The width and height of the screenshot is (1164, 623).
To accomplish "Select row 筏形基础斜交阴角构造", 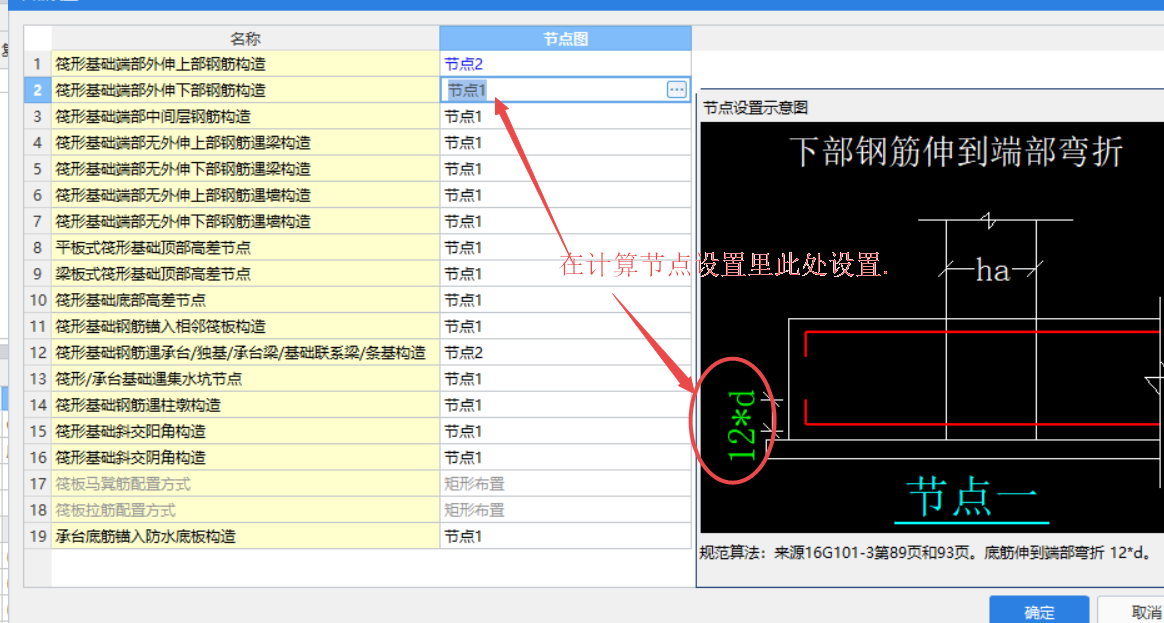I will [x=246, y=457].
